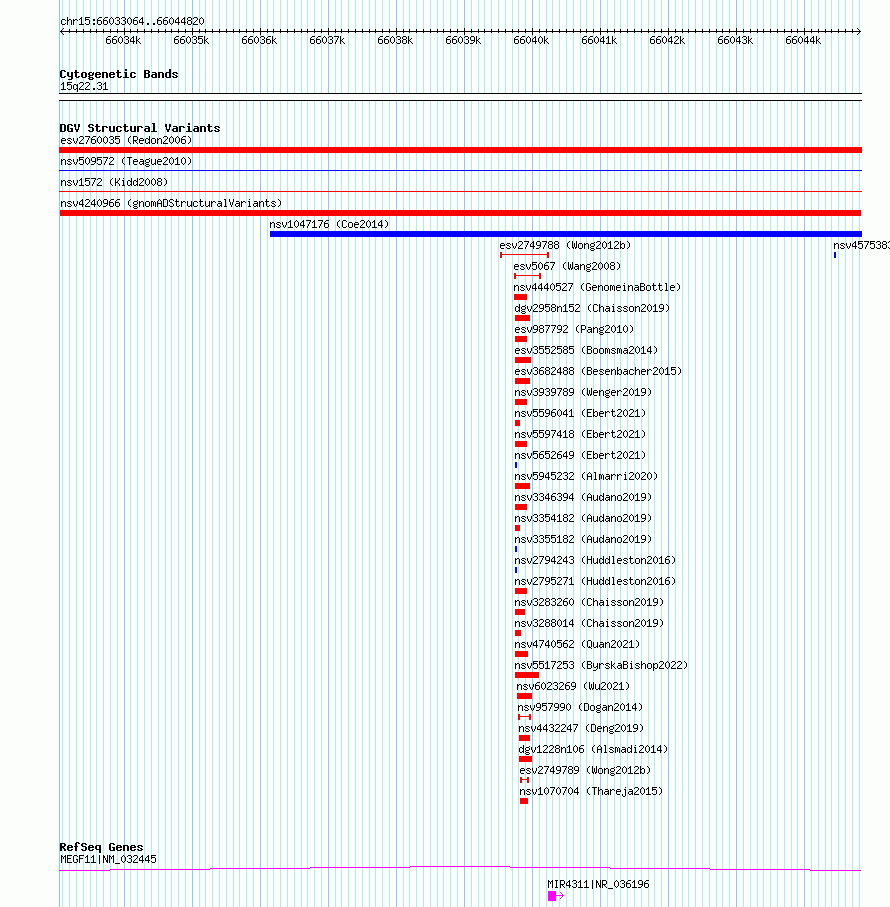Open nsv3354182 (Audano2019) variant
The width and height of the screenshot is (890, 907).
click(x=583, y=518)
